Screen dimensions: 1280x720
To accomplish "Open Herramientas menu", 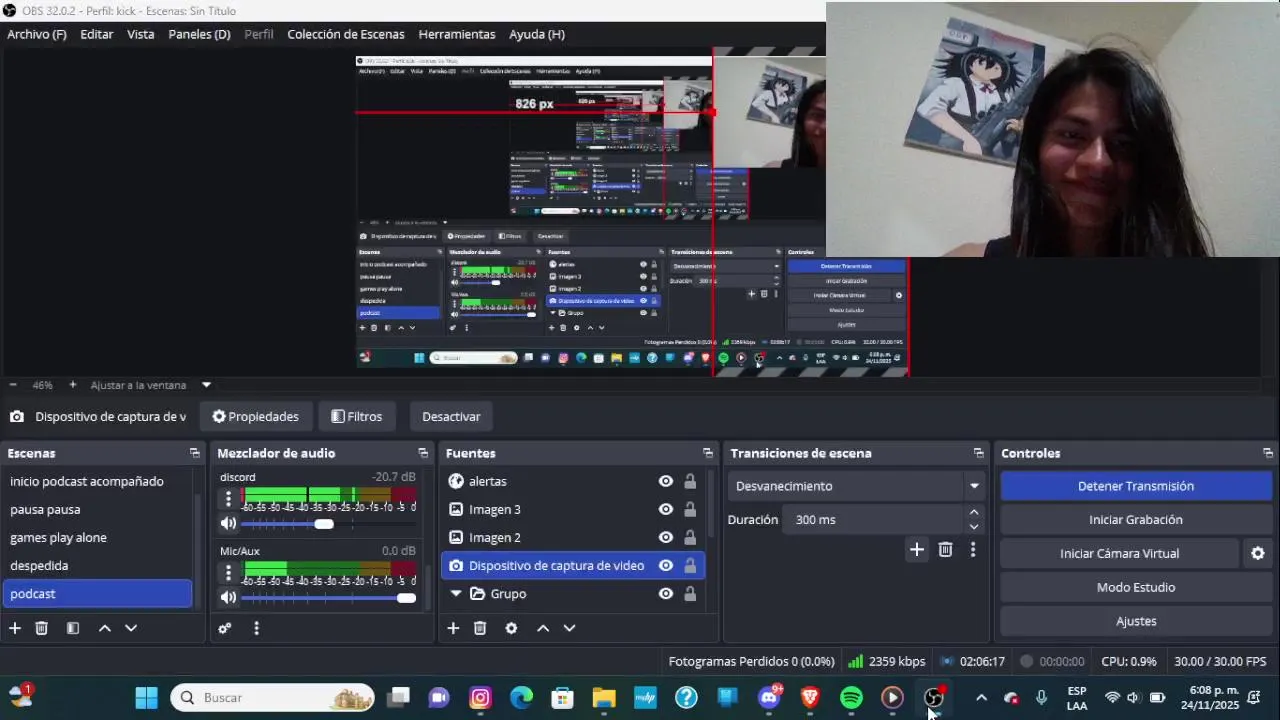I will pyautogui.click(x=457, y=34).
